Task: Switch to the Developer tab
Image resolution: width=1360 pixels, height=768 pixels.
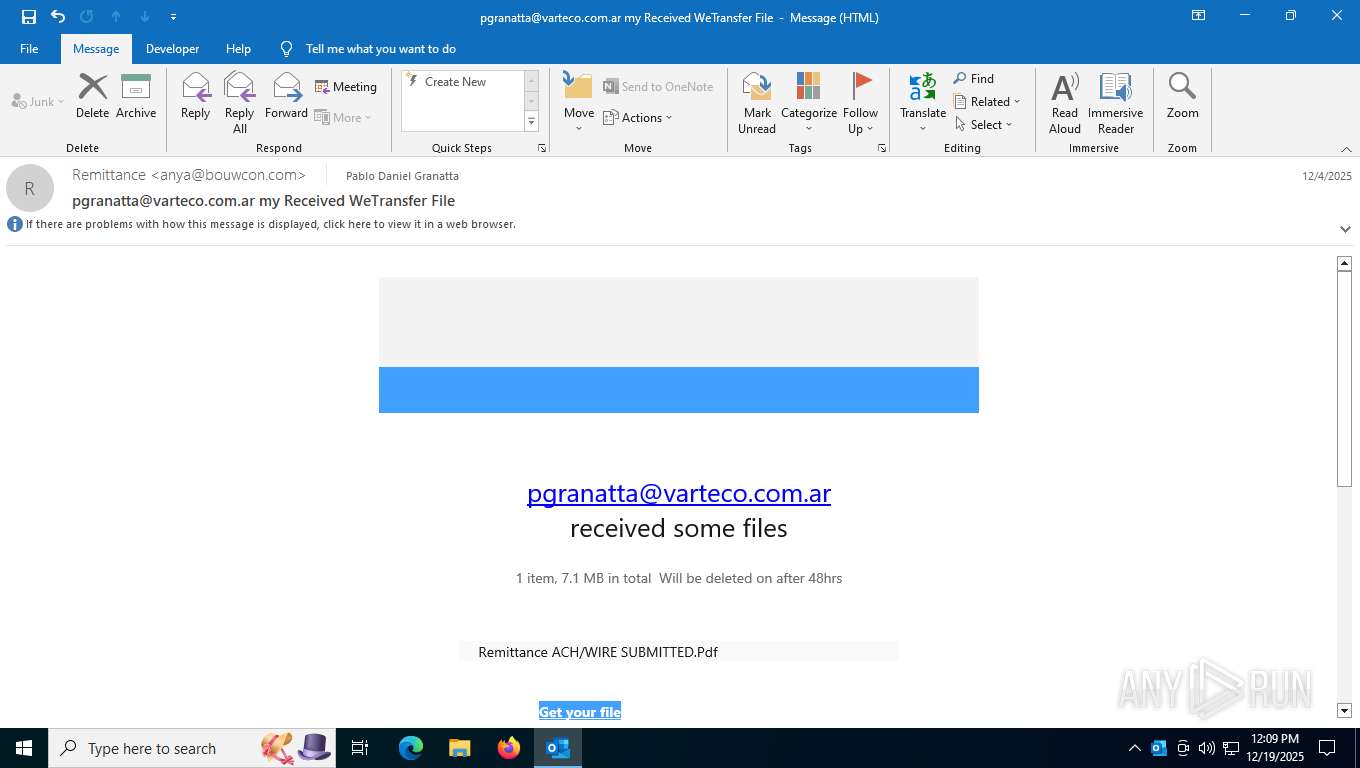Action: pyautogui.click(x=172, y=48)
